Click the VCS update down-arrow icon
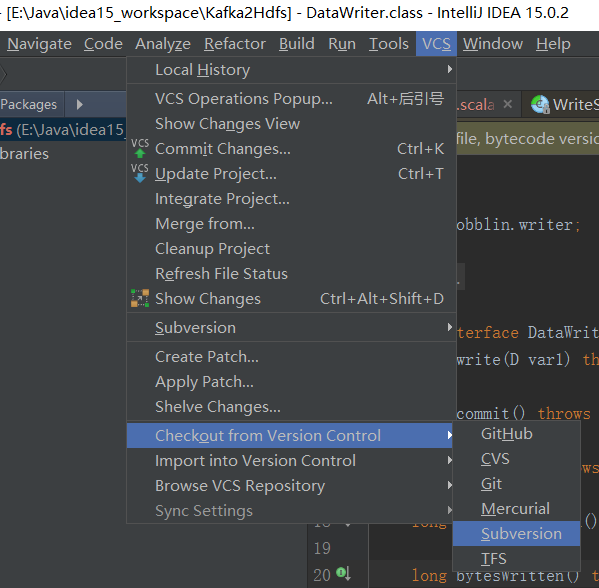 (140, 174)
